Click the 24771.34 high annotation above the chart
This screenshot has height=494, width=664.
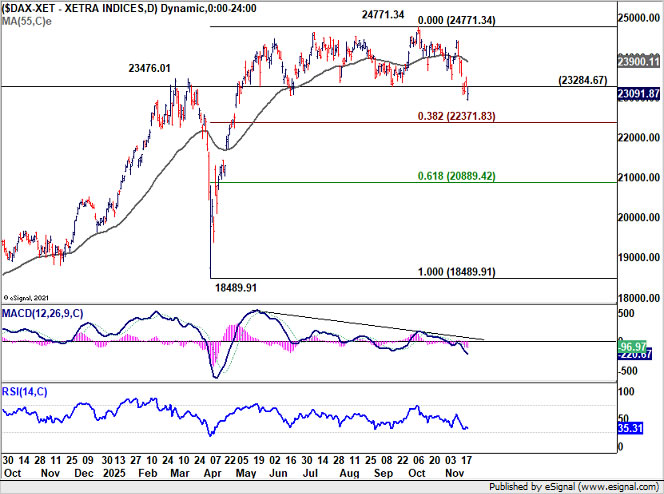point(383,14)
